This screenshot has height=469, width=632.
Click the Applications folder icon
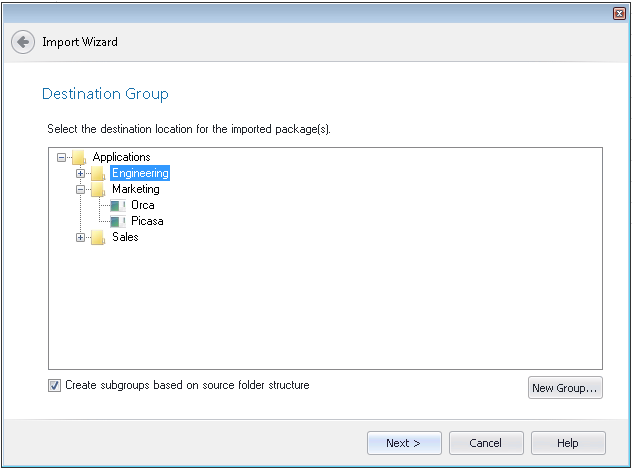(x=78, y=157)
